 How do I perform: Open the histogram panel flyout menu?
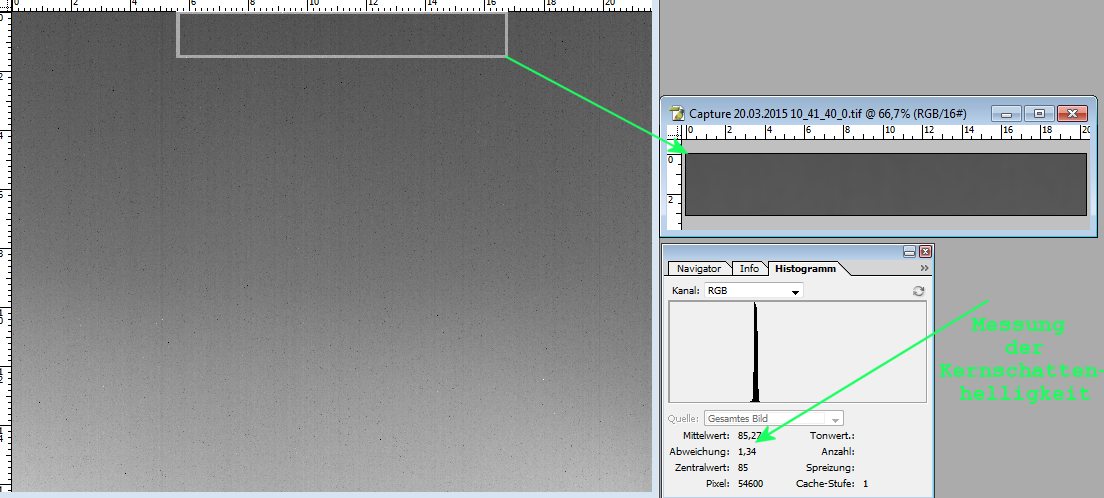point(924,269)
